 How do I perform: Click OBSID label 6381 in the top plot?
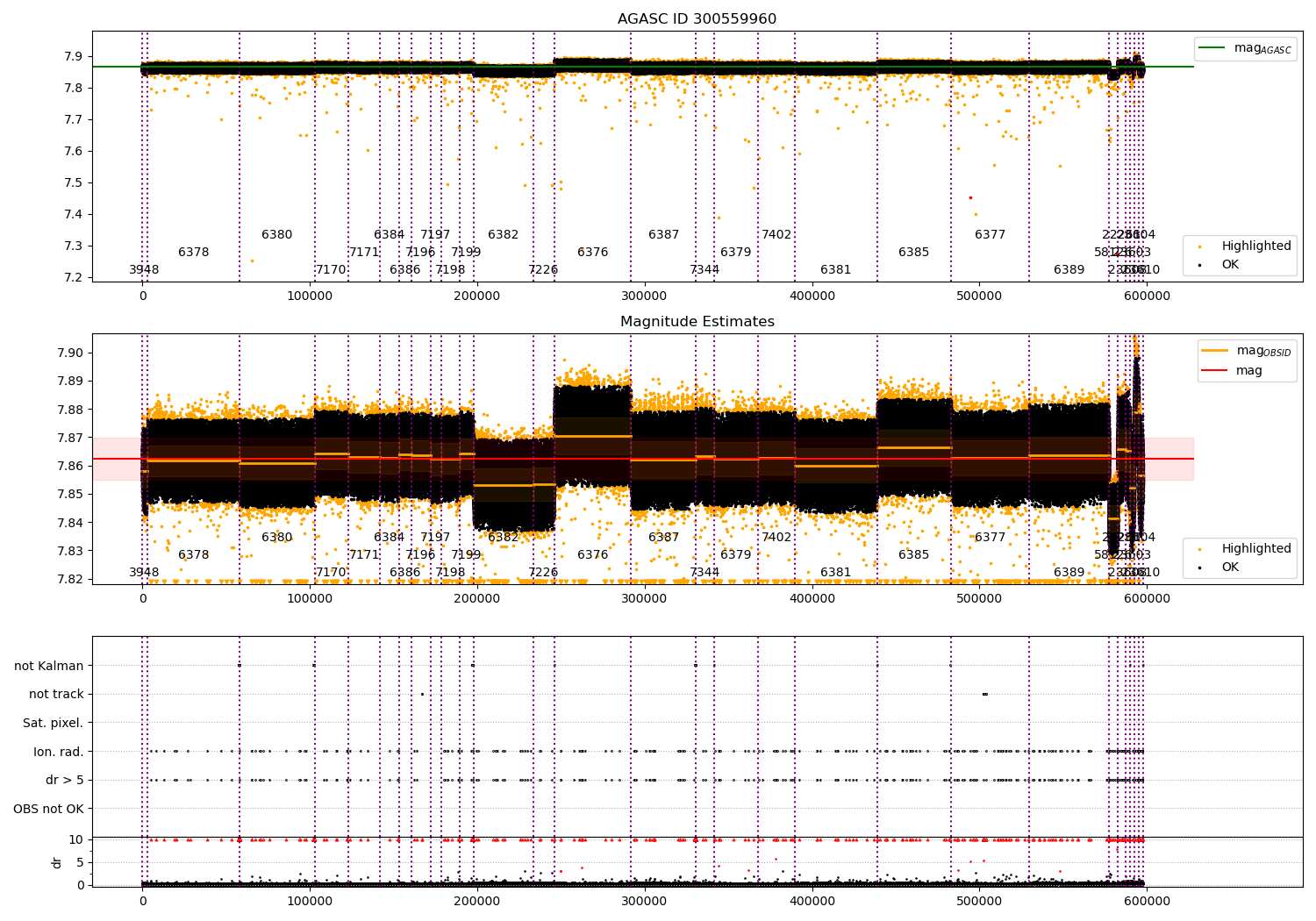(836, 269)
